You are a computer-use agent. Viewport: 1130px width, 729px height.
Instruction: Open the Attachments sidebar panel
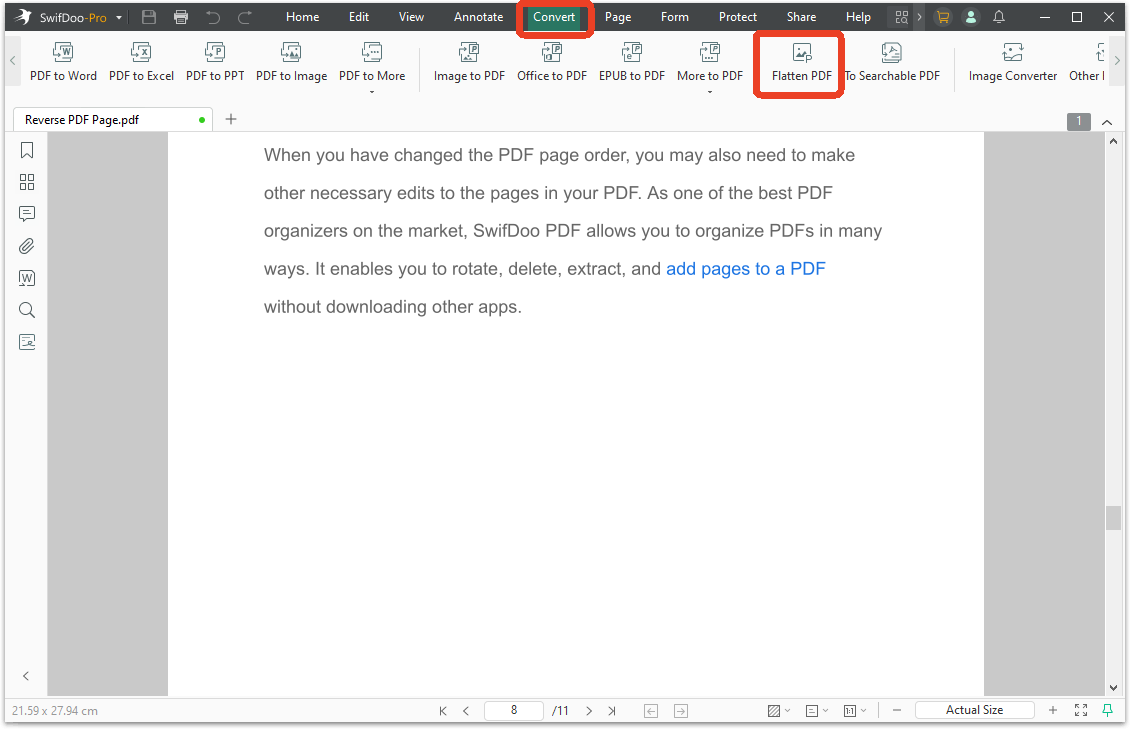27,246
